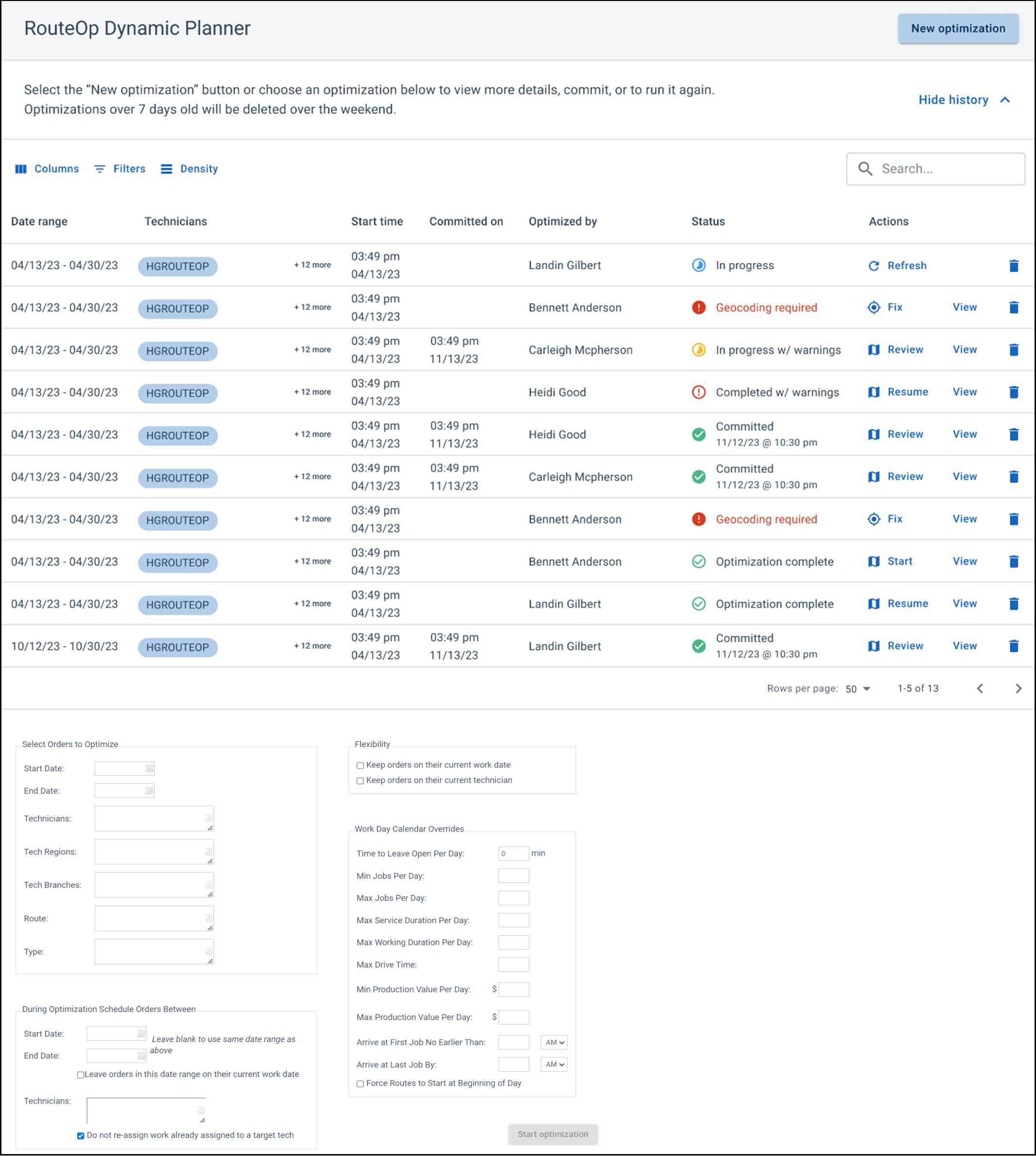
Task: Uncheck Do not re-assign work already assigned
Action: click(80, 1136)
